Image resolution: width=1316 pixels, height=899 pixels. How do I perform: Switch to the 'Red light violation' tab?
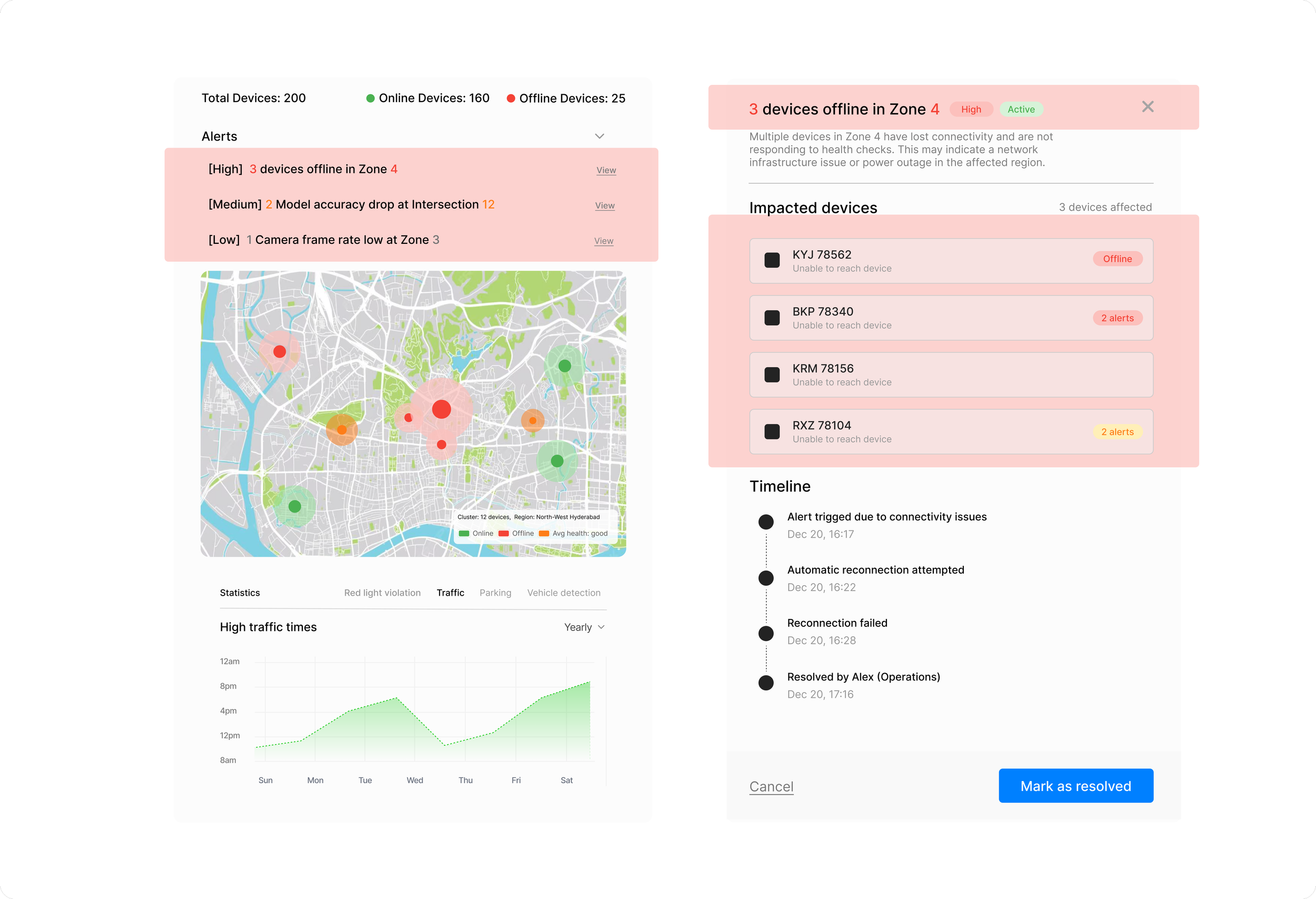(x=382, y=592)
